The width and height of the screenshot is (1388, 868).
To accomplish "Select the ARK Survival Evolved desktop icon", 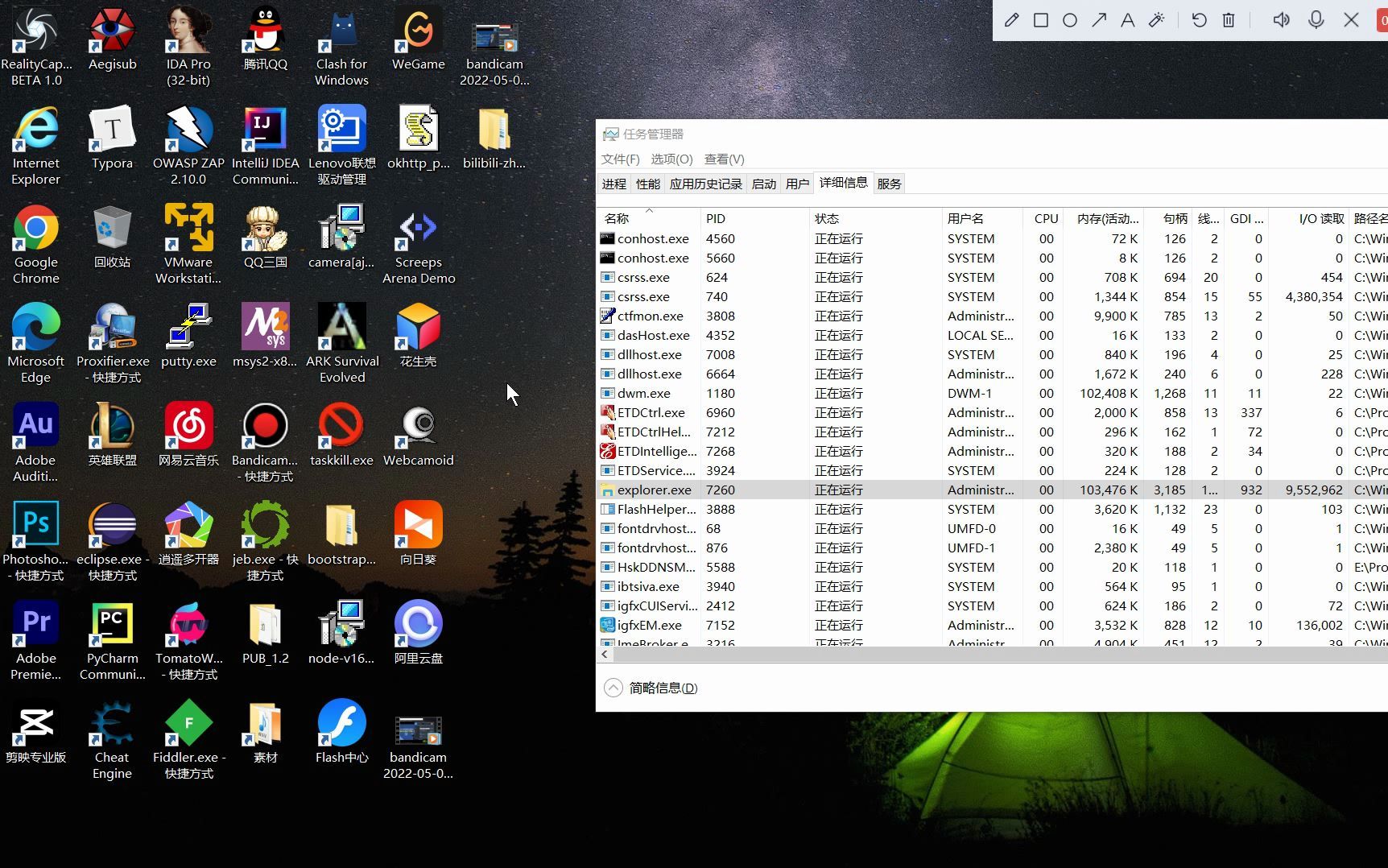I will (x=341, y=344).
